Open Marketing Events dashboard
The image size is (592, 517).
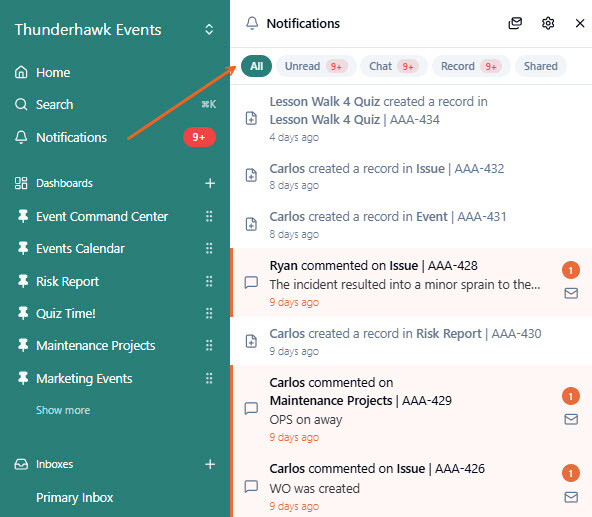coord(84,378)
